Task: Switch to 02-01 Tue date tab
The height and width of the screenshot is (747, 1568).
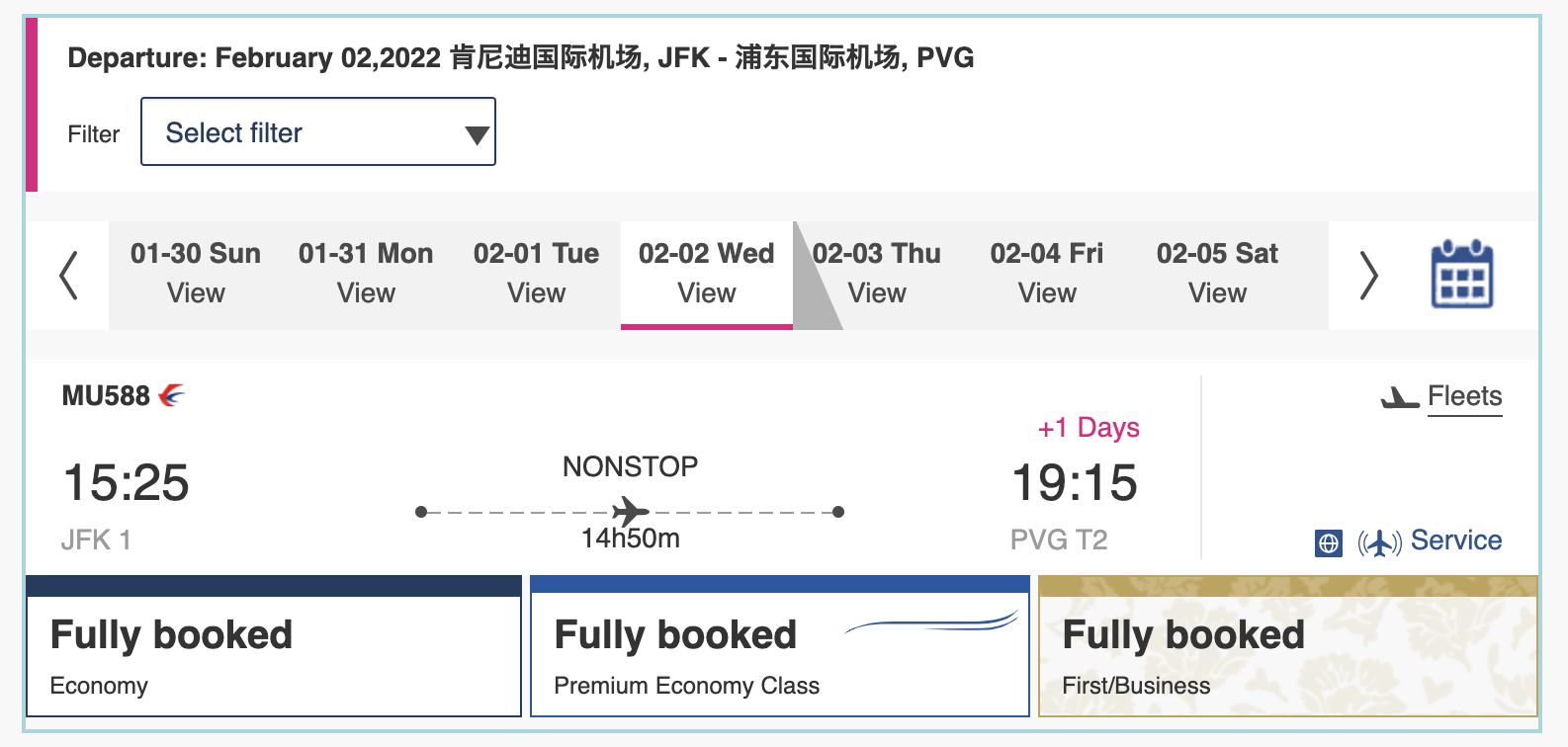Action: 536,274
